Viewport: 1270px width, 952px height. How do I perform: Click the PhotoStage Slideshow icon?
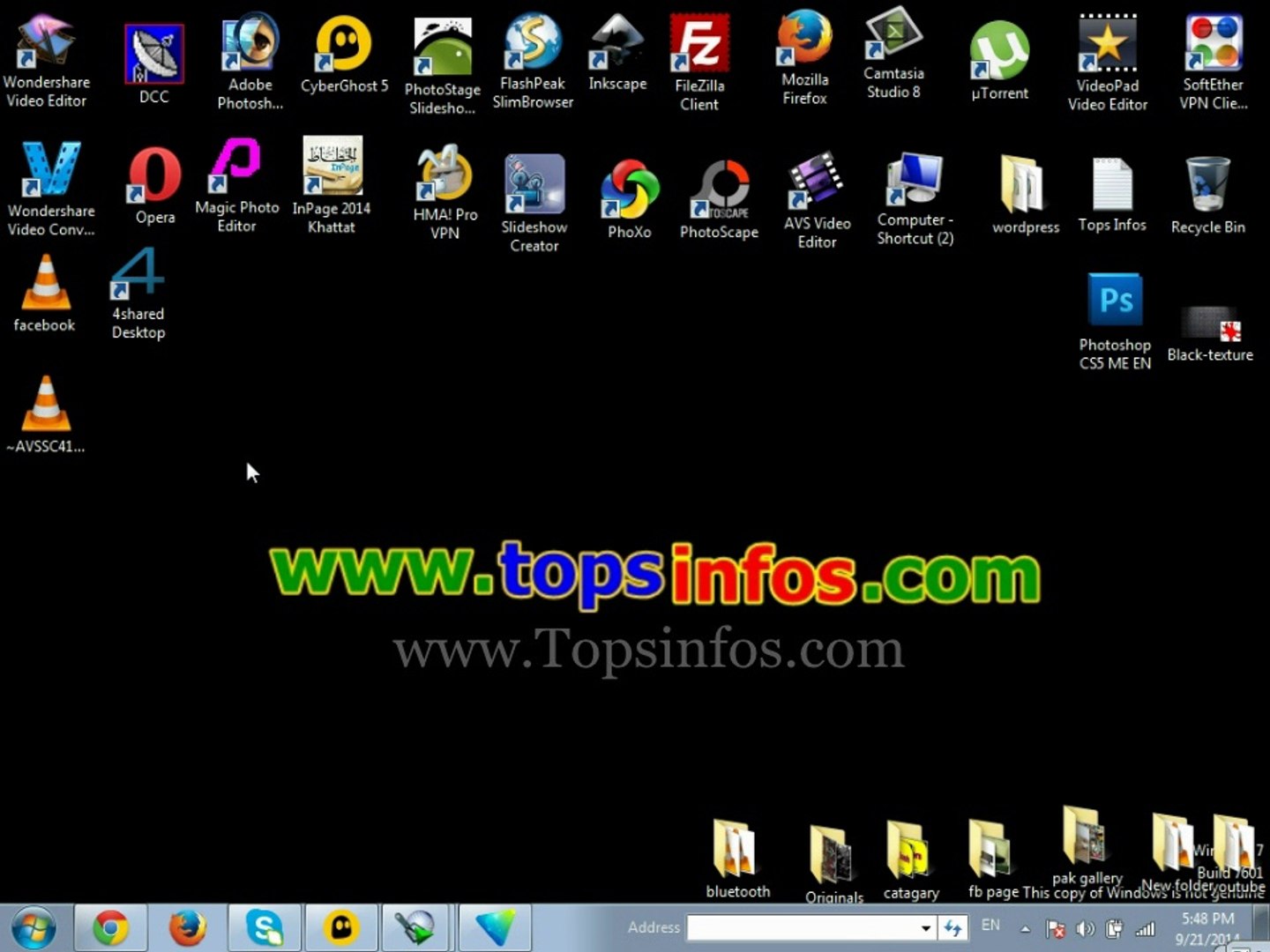(x=443, y=67)
